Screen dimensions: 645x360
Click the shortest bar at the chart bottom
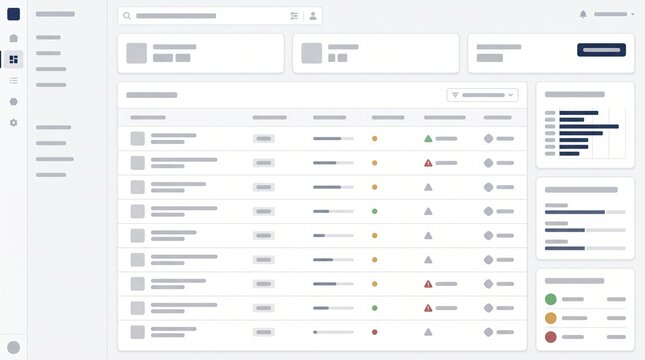coord(569,153)
